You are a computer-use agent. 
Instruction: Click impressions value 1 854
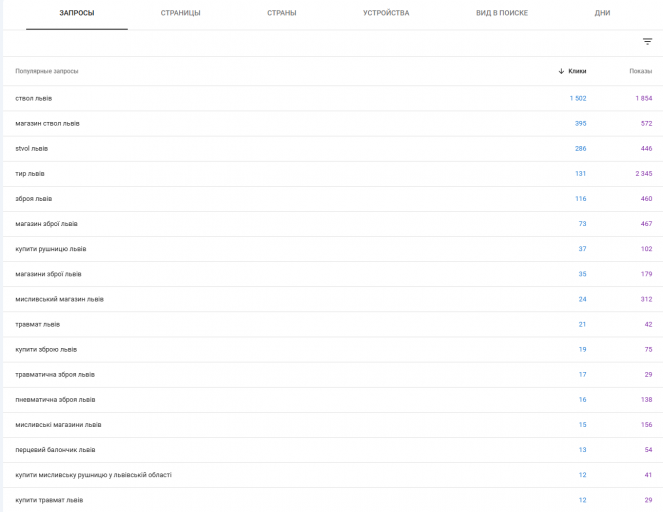644,98
